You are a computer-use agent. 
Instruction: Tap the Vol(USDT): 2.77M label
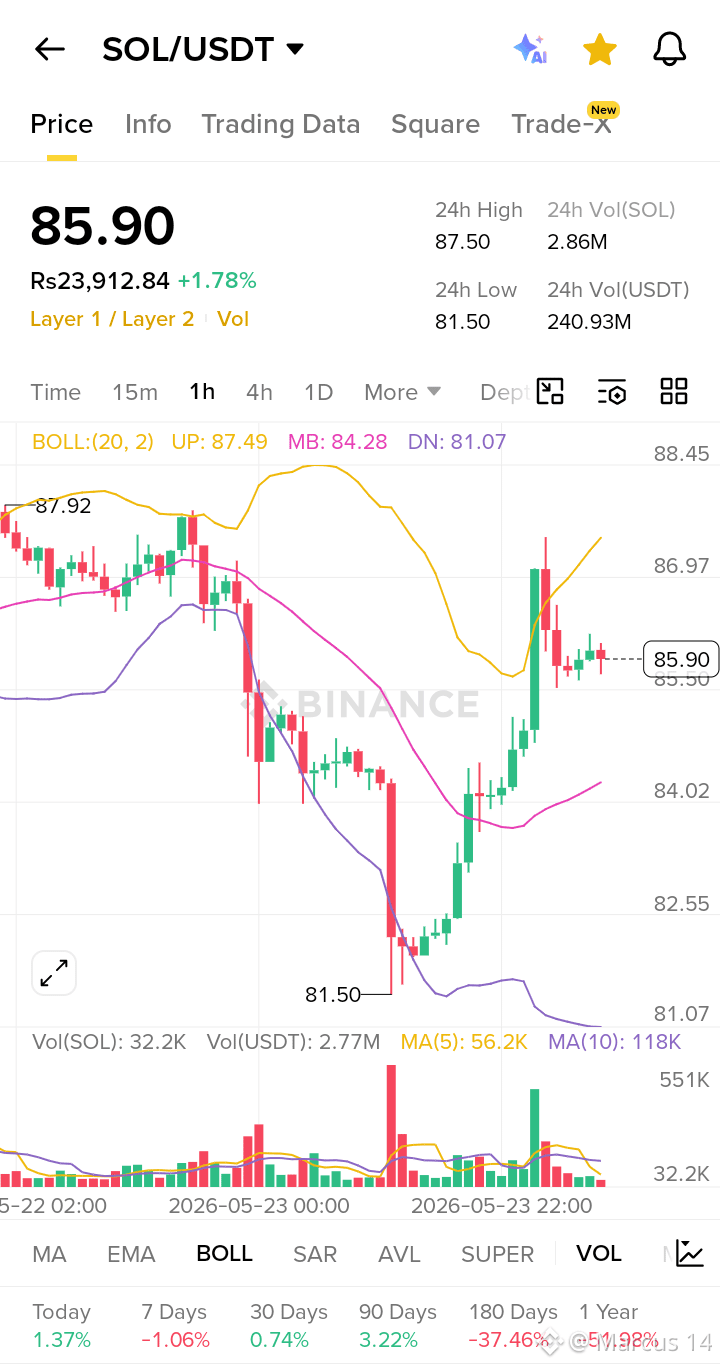click(x=293, y=1042)
